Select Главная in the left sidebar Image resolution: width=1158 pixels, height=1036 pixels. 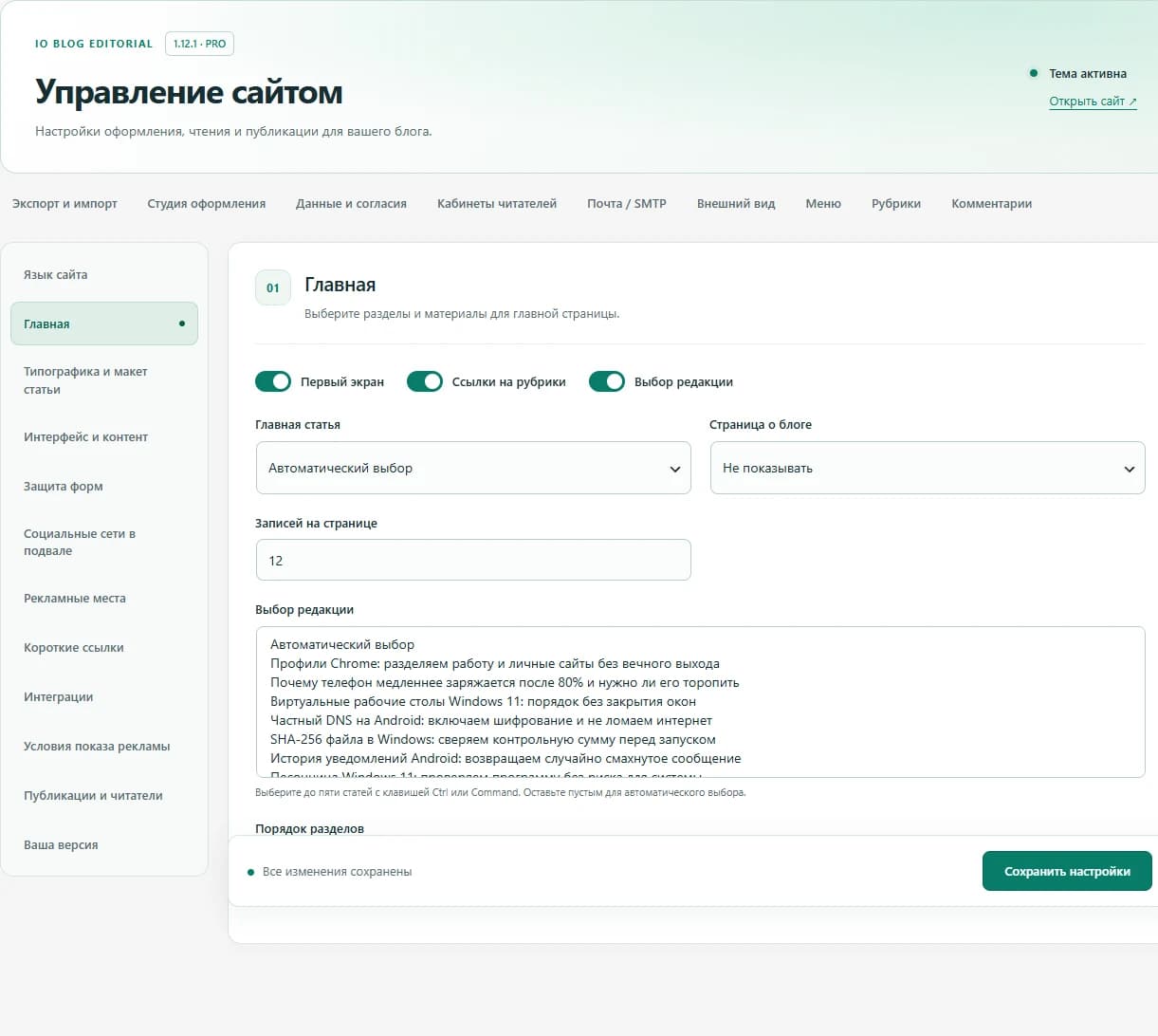pos(104,324)
